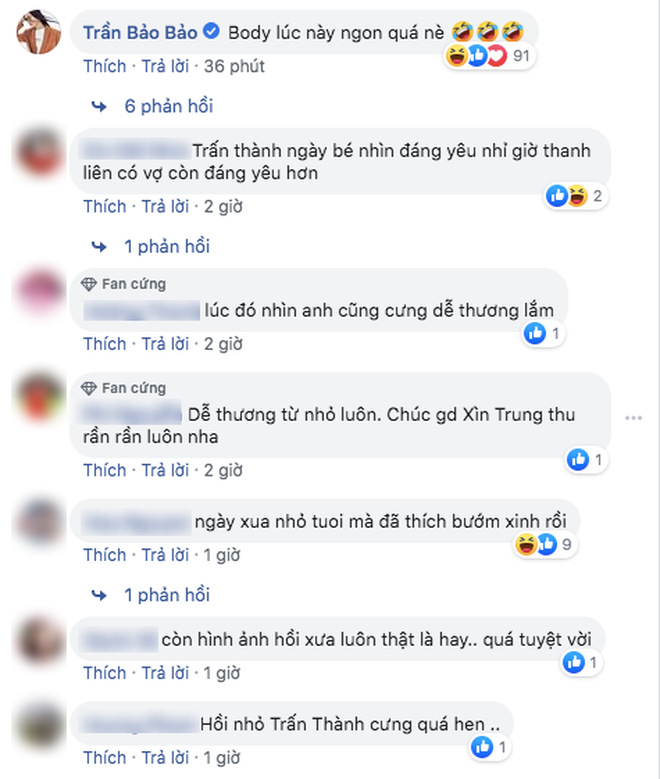Viewport: 660px width, 779px height.
Task: View the 2 reactions on the đáng yêu comment
Action: click(576, 196)
